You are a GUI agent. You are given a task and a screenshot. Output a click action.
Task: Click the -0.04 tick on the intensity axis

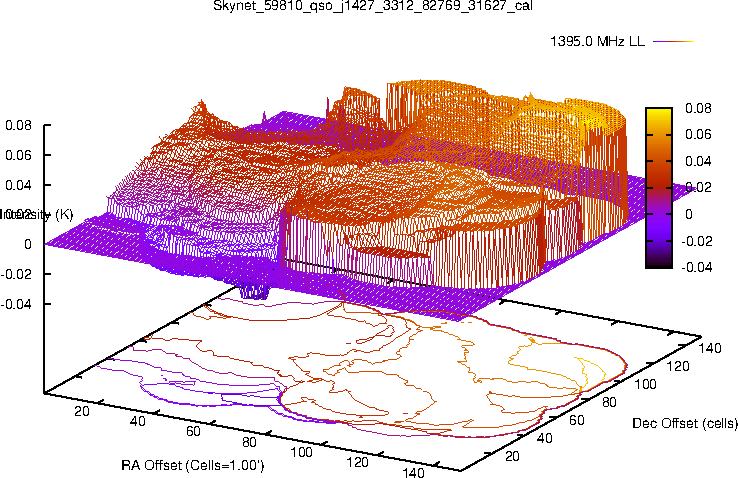[16, 304]
